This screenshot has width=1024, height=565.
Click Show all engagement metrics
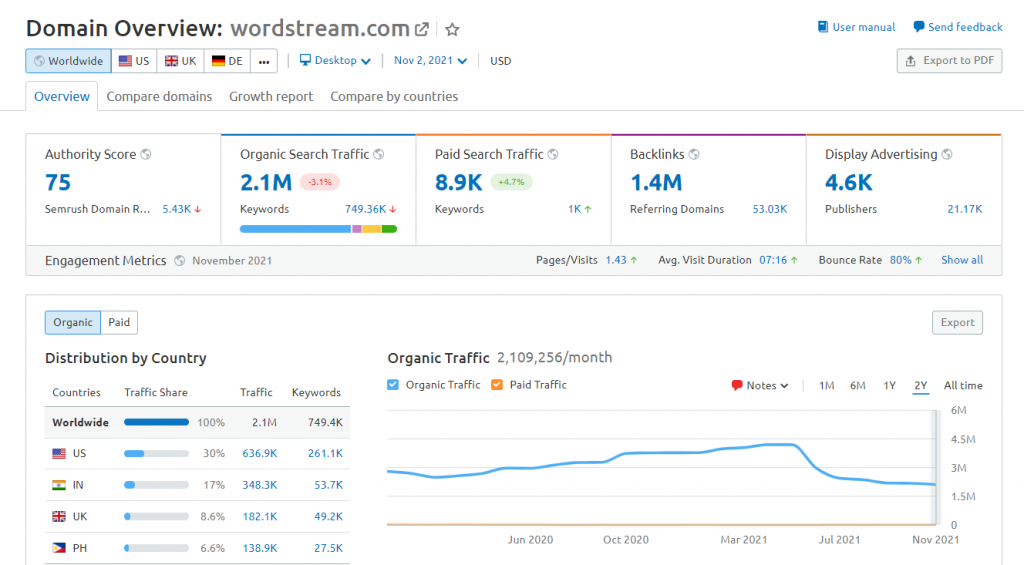pos(962,260)
